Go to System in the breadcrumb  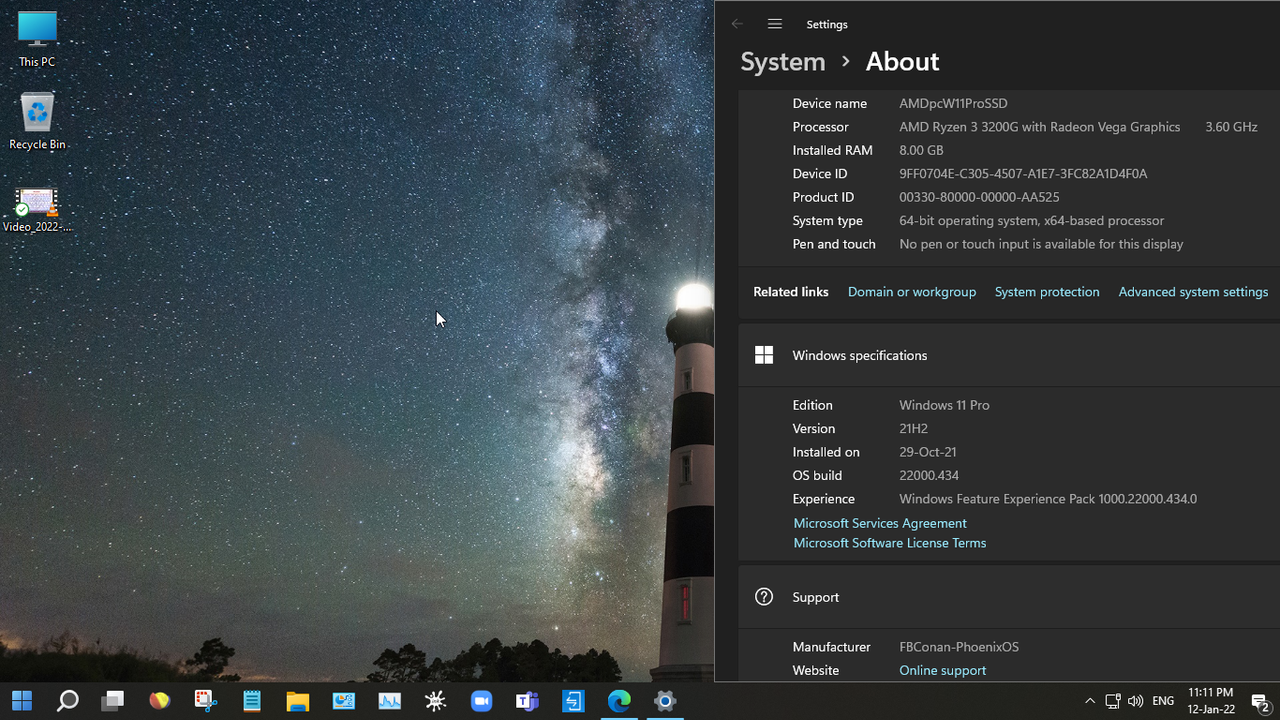[x=783, y=62]
